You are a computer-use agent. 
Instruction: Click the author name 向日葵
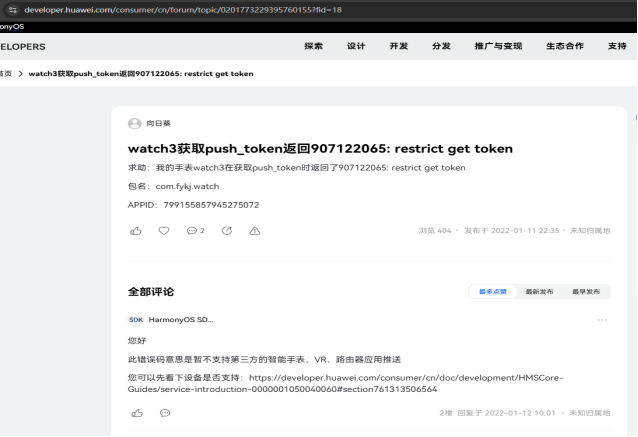[x=158, y=123]
